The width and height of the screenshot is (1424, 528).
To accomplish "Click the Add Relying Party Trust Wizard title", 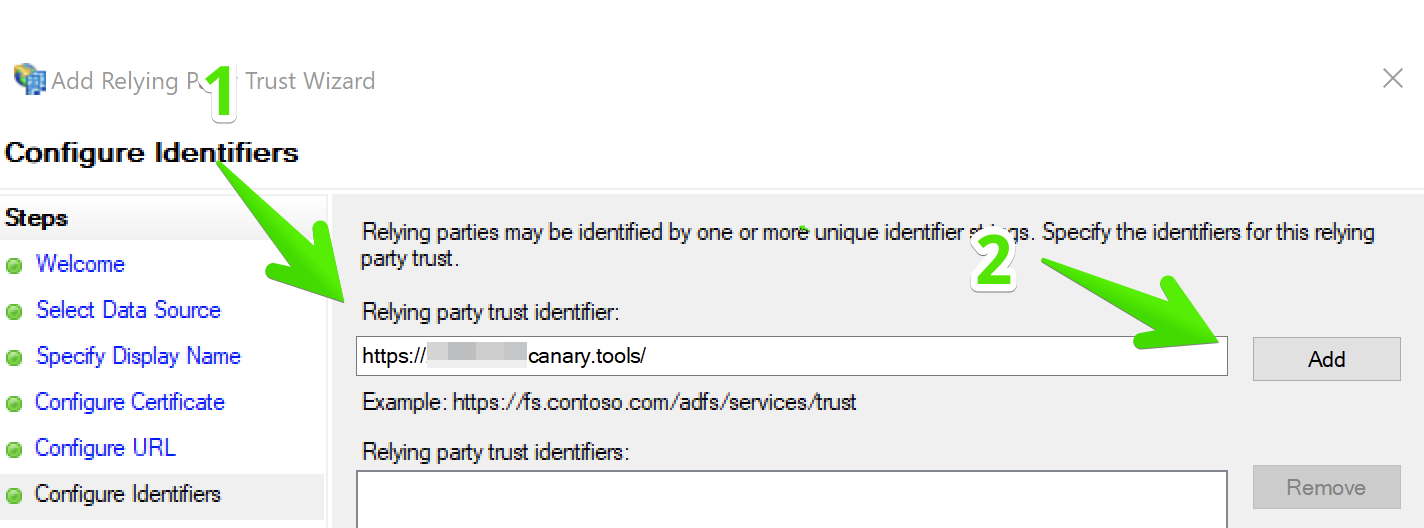I will 213,81.
